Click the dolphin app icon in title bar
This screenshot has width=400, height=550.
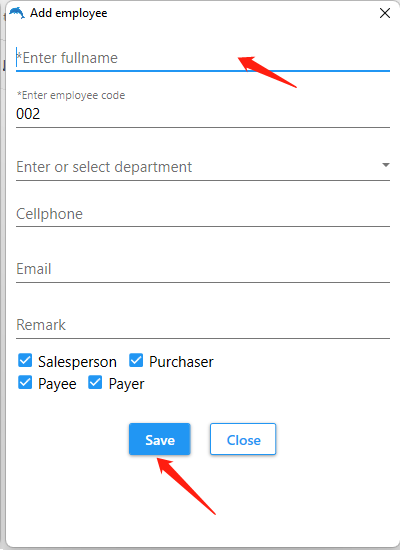(17, 13)
